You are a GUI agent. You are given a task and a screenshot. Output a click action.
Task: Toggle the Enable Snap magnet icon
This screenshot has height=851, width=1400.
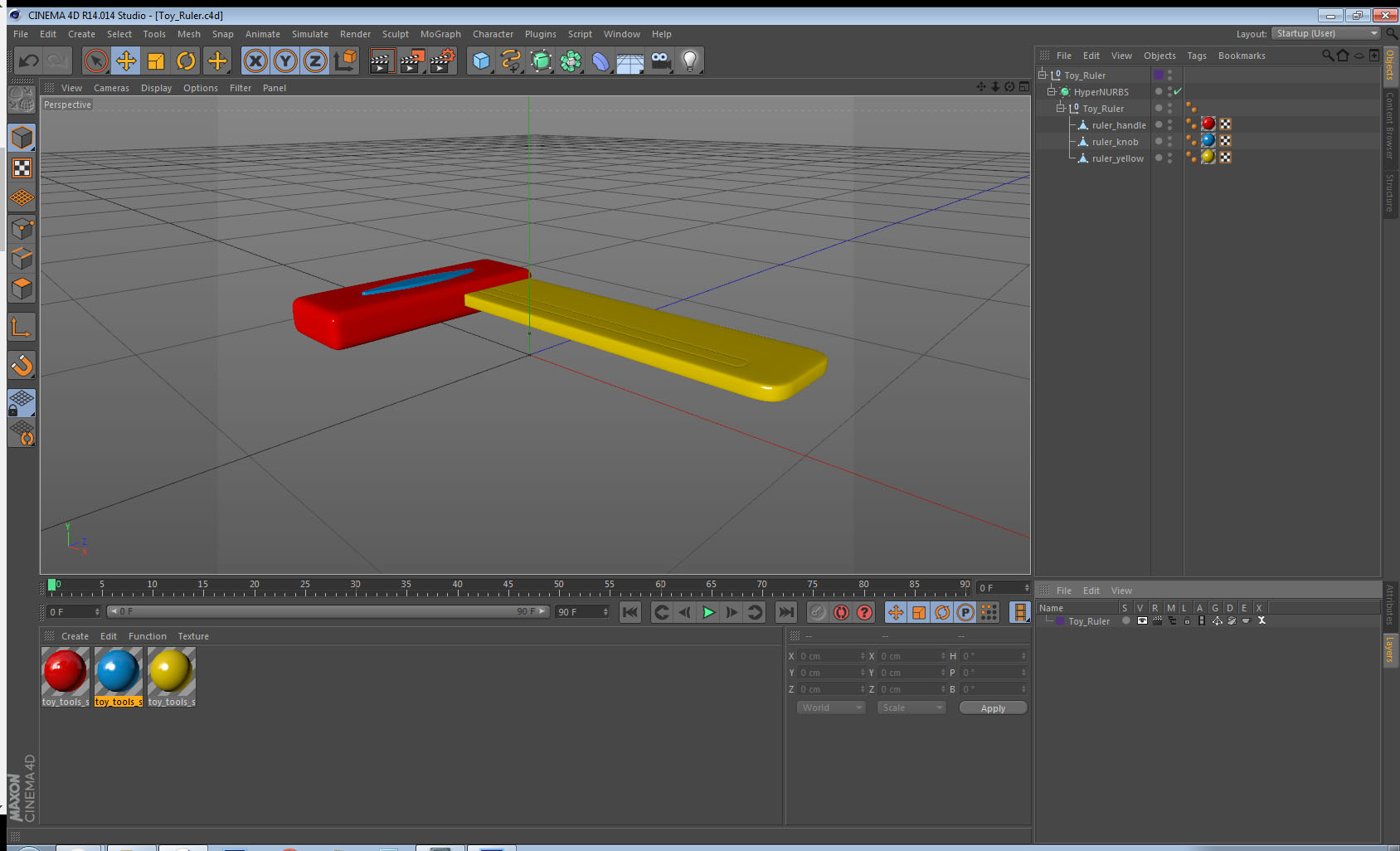pyautogui.click(x=22, y=365)
